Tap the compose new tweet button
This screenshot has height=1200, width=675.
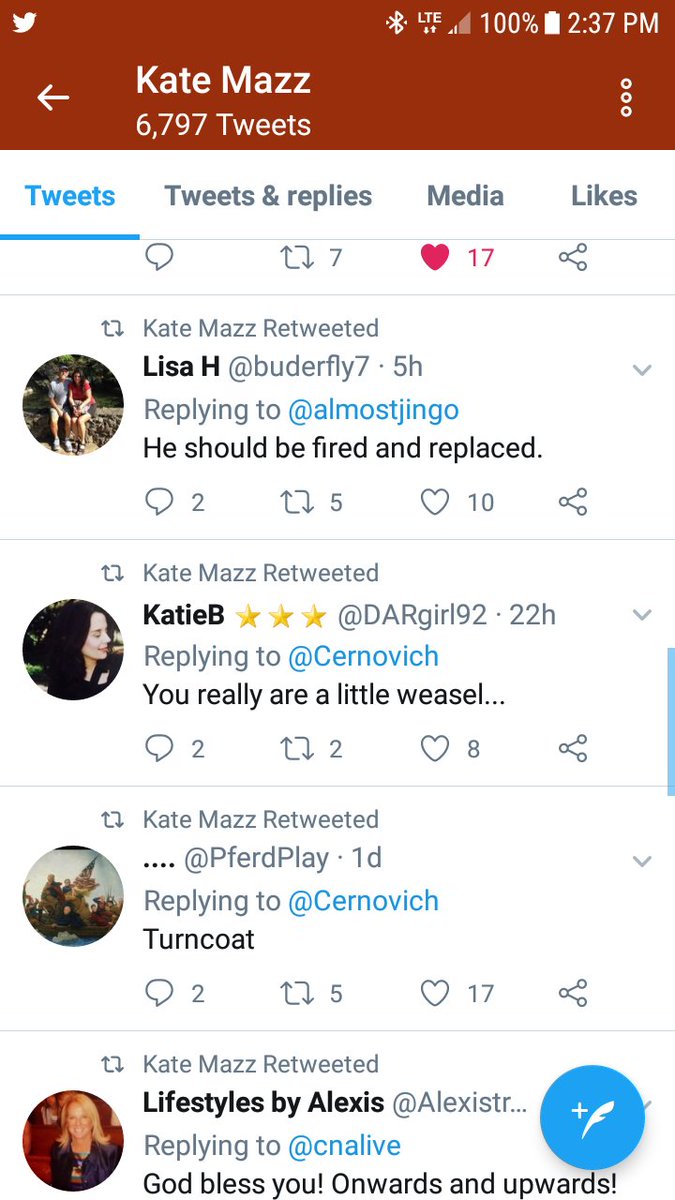pyautogui.click(x=592, y=1117)
